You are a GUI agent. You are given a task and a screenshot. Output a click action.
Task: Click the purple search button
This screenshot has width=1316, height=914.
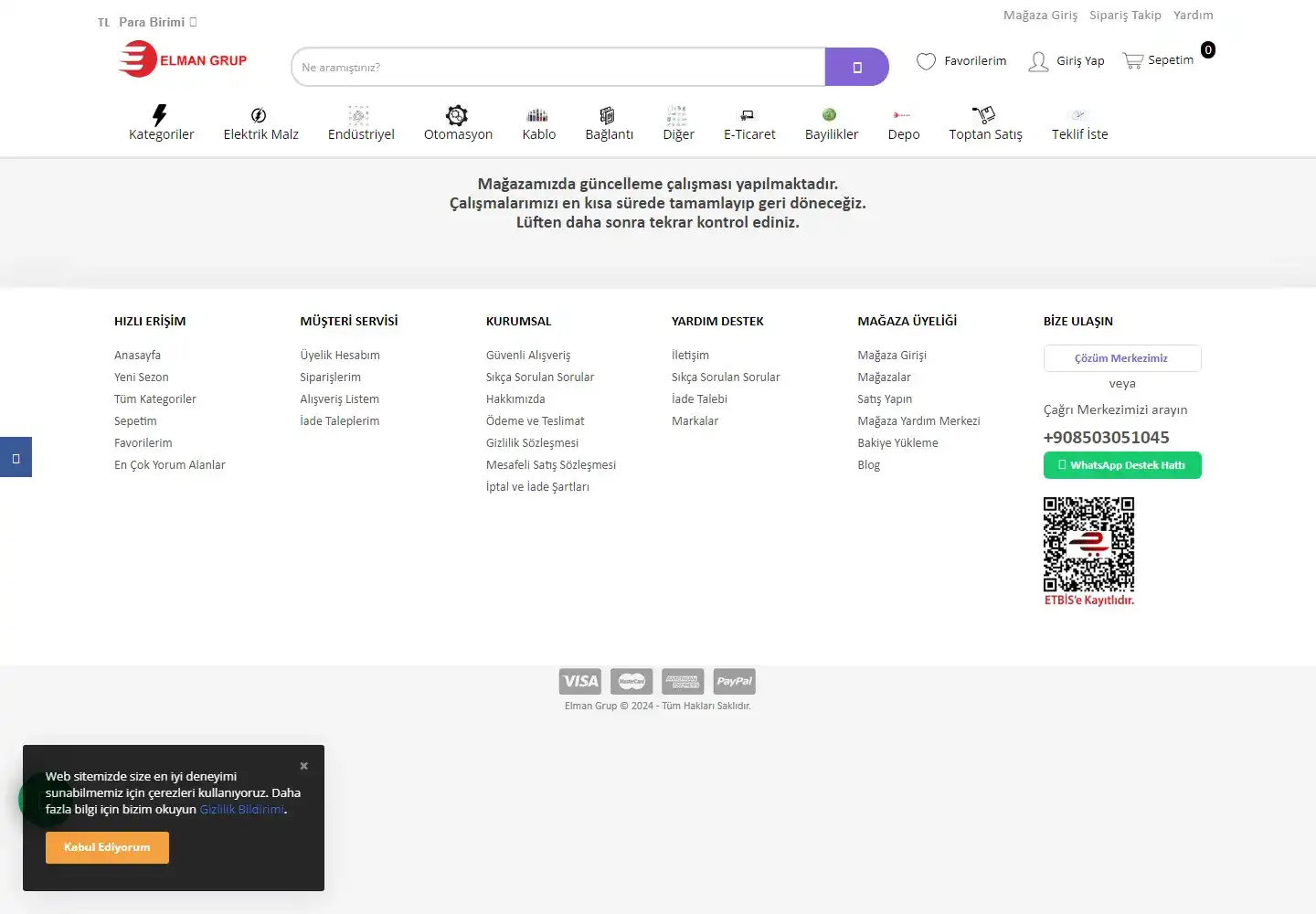[856, 67]
